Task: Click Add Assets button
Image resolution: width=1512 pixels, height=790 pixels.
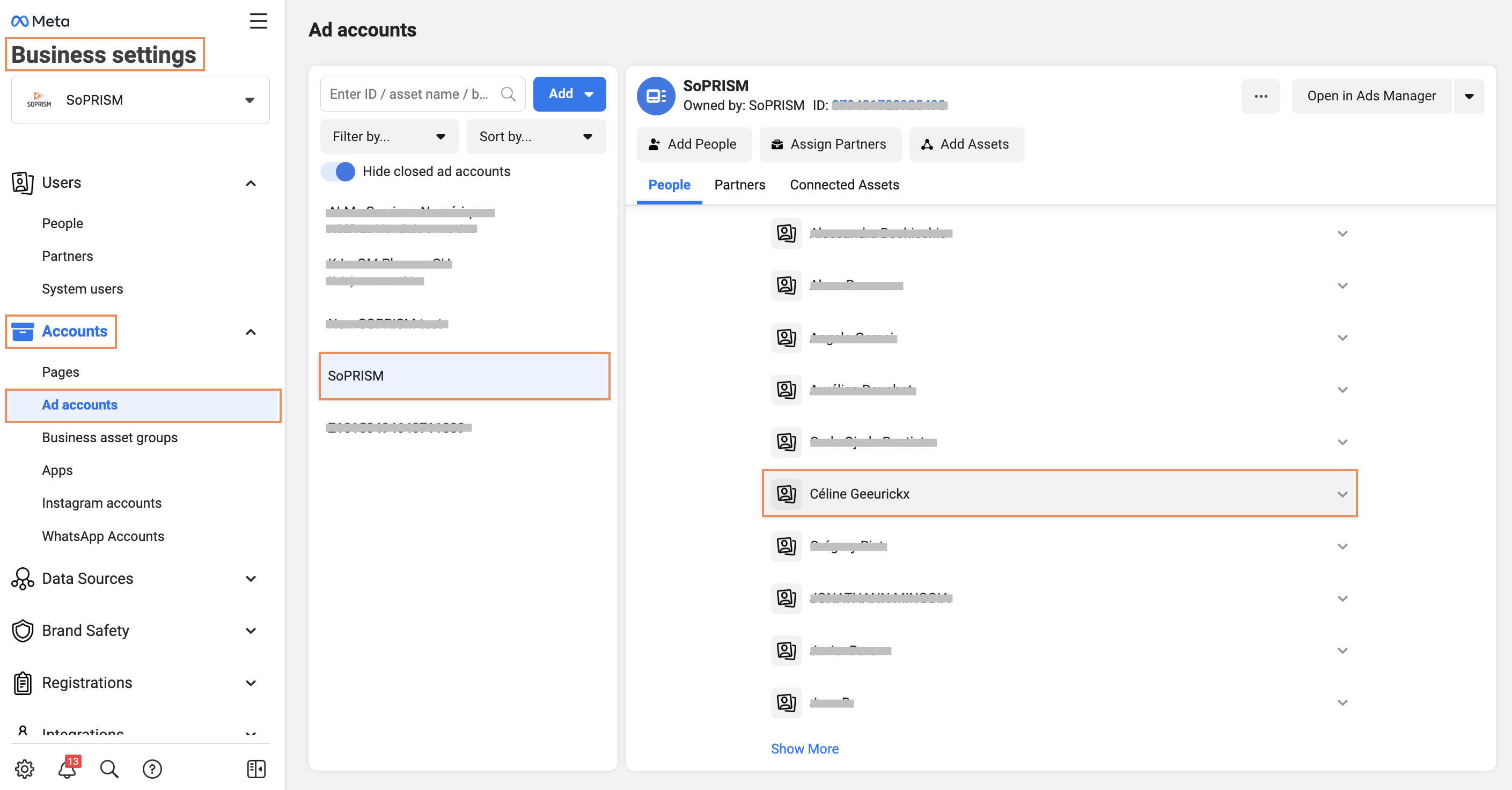Action: (966, 144)
